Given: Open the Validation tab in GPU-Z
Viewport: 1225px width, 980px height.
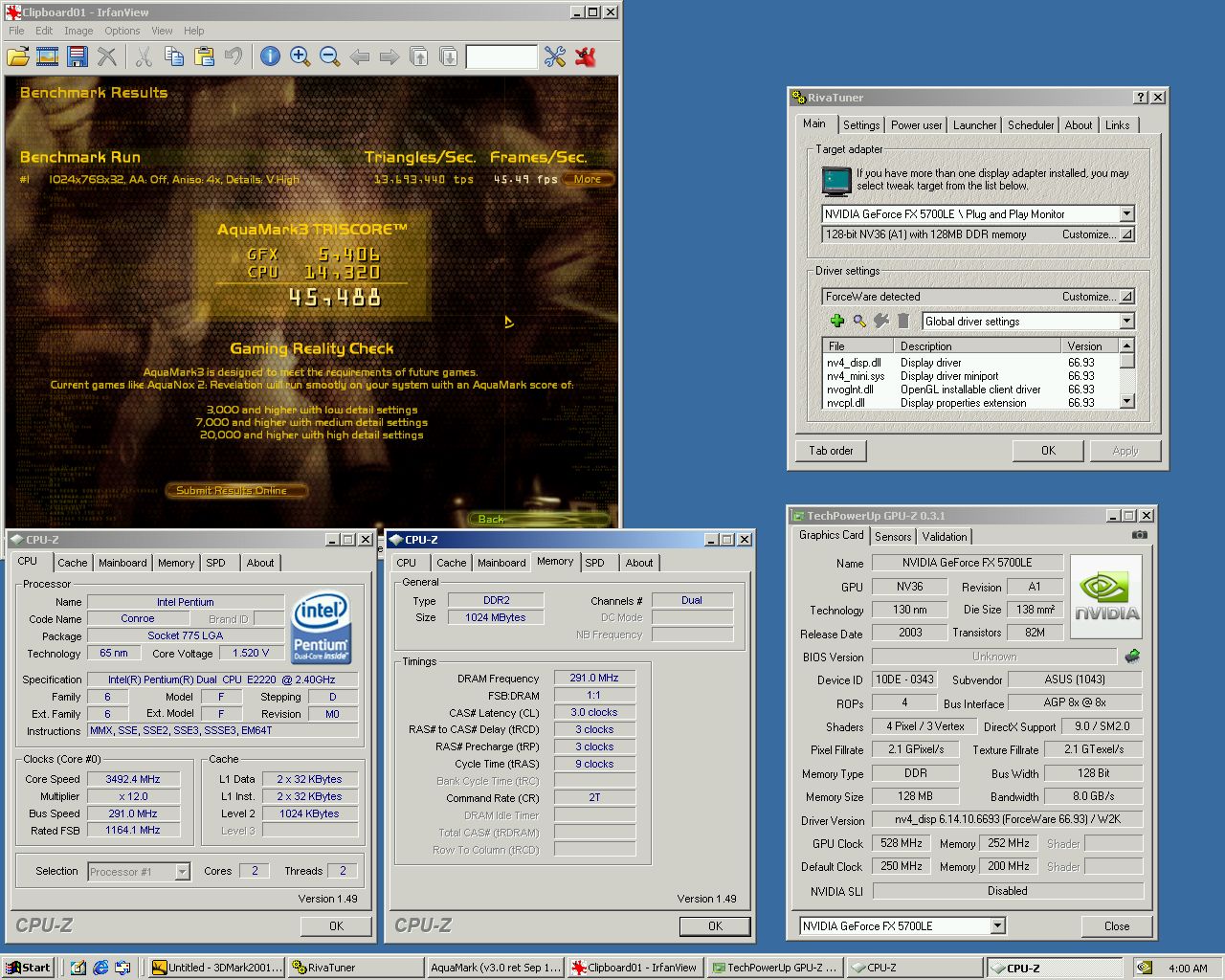Looking at the screenshot, I should coord(945,537).
